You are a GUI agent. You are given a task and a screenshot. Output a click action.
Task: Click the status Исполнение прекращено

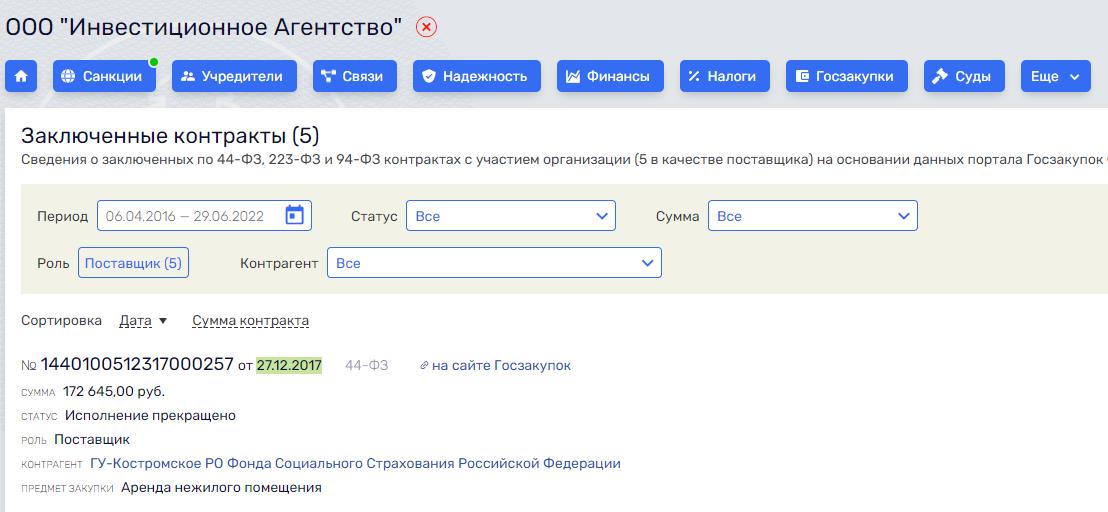click(x=150, y=415)
